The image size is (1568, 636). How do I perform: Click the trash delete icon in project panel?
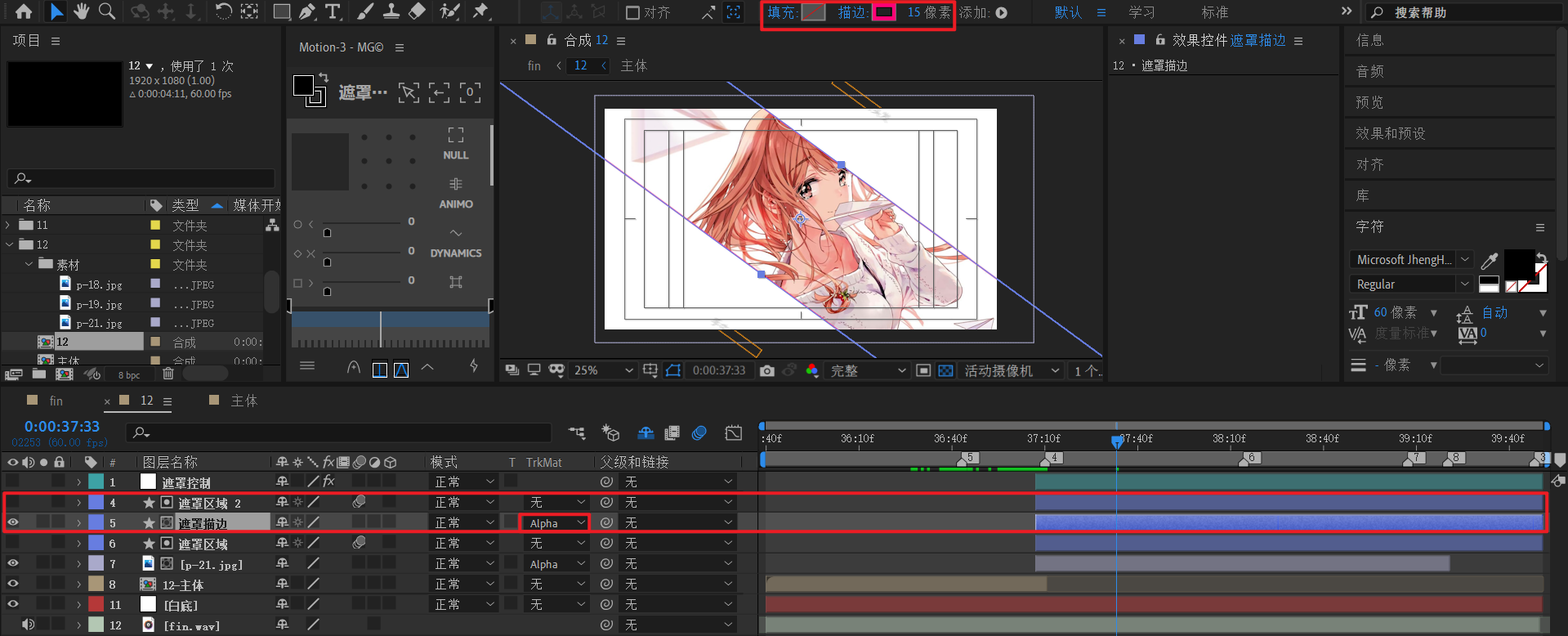pyautogui.click(x=168, y=374)
